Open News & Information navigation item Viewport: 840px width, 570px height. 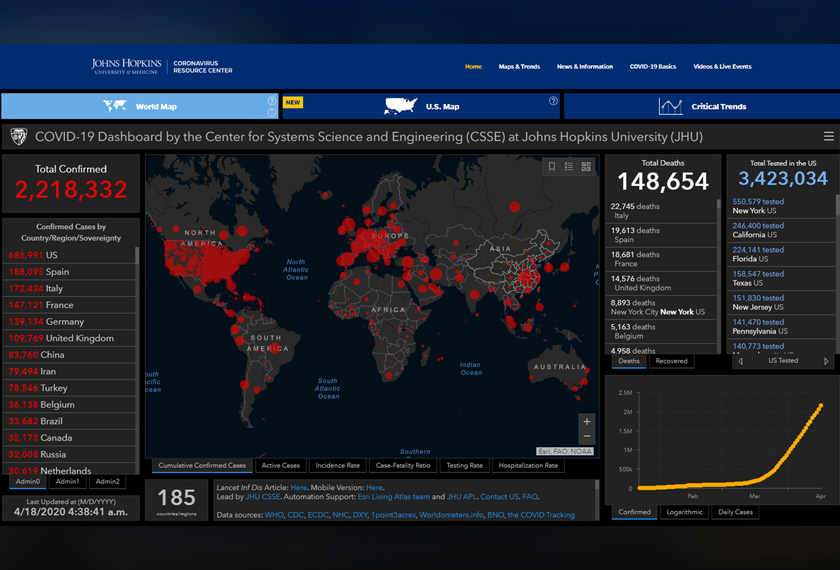[x=584, y=66]
